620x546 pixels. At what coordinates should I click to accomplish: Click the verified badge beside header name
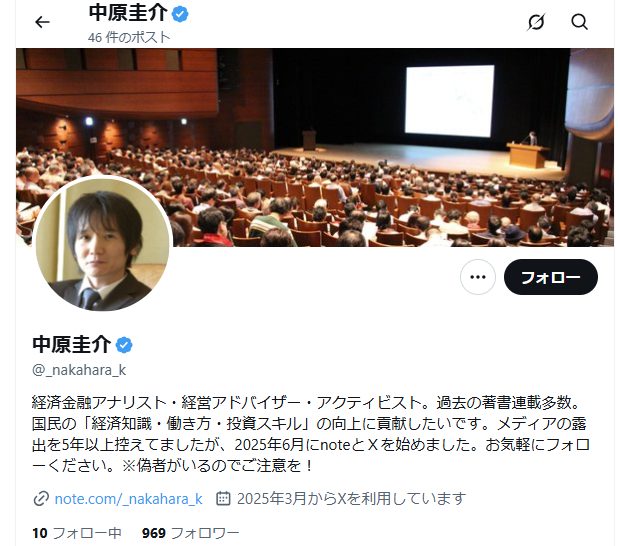click(x=180, y=14)
